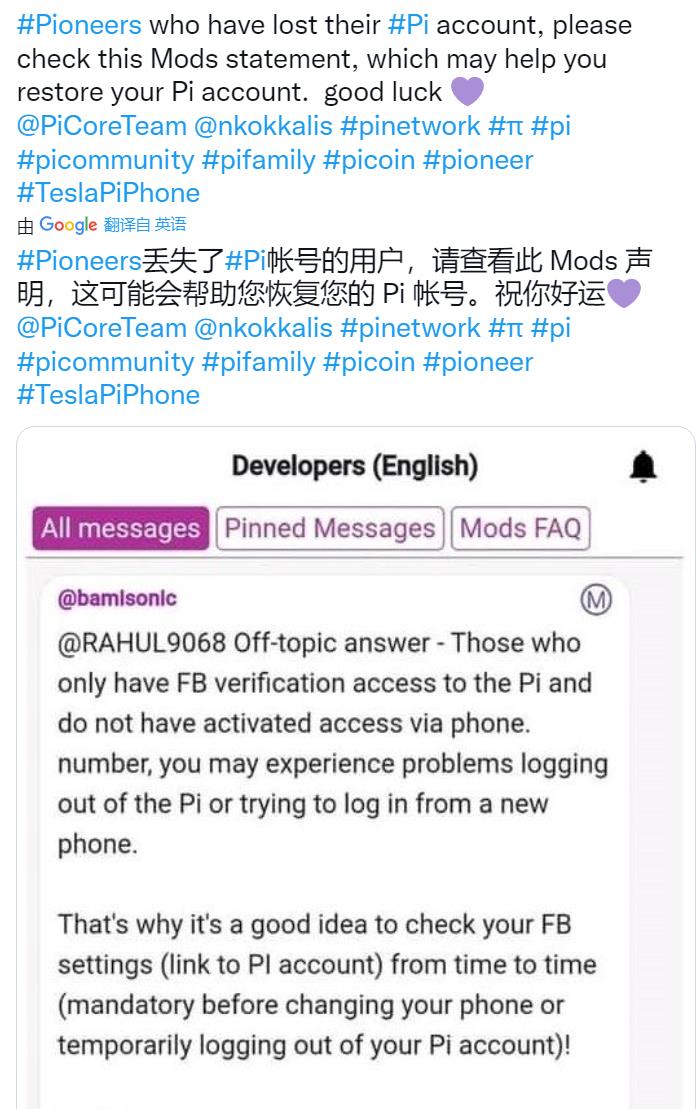The width and height of the screenshot is (696, 1109).
Task: Click the Developers (English) chat title
Action: (x=355, y=466)
